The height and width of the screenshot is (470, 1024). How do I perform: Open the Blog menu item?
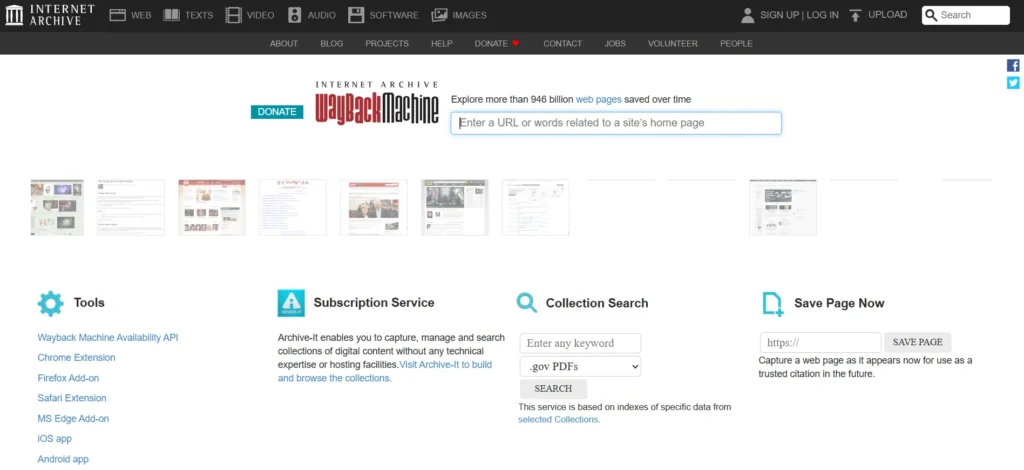tap(332, 44)
